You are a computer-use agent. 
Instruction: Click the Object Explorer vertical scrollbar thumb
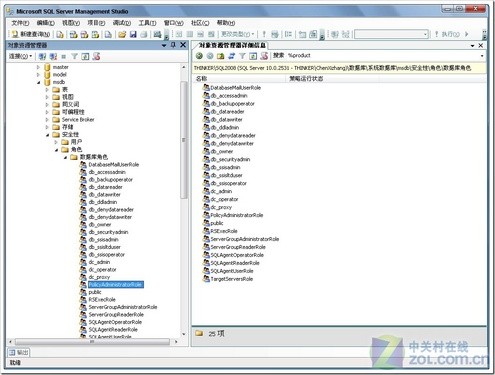184,140
